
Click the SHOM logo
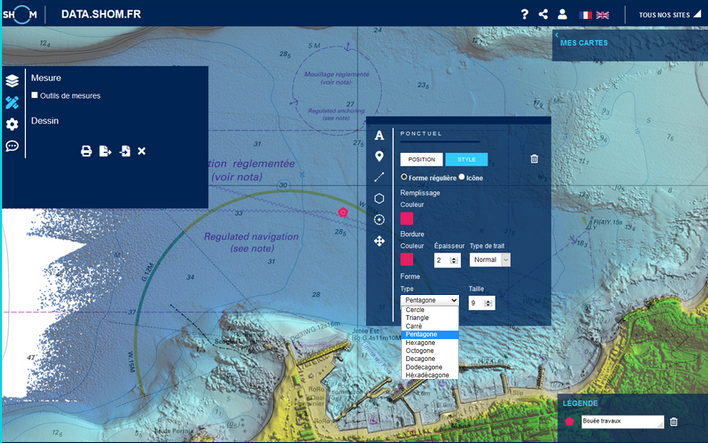(20, 15)
